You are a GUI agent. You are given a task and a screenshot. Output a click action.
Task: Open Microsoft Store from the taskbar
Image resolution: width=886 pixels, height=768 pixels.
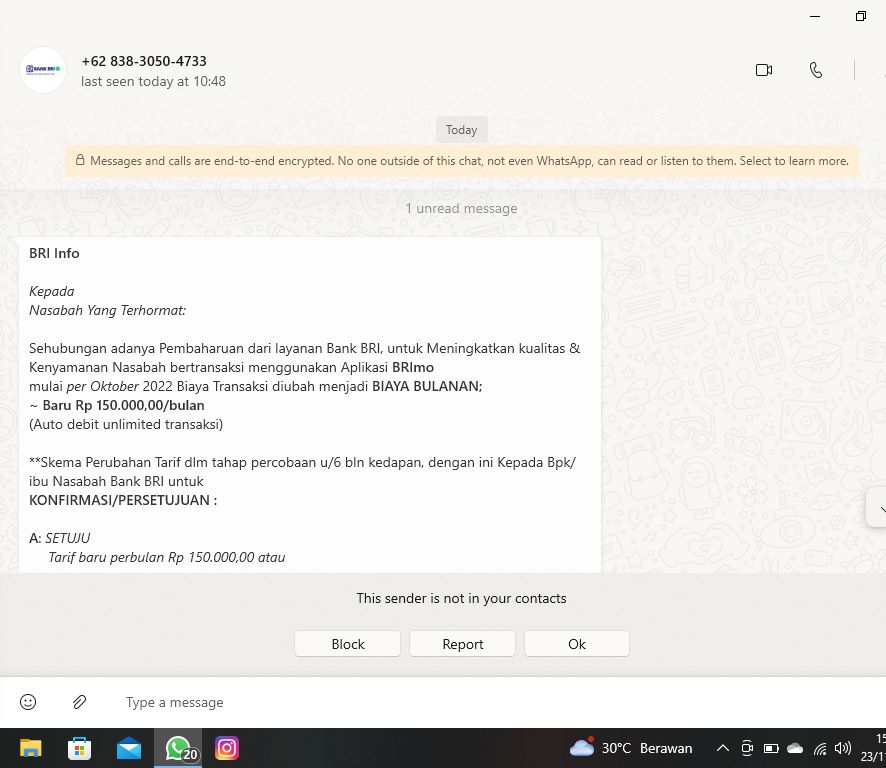click(80, 748)
